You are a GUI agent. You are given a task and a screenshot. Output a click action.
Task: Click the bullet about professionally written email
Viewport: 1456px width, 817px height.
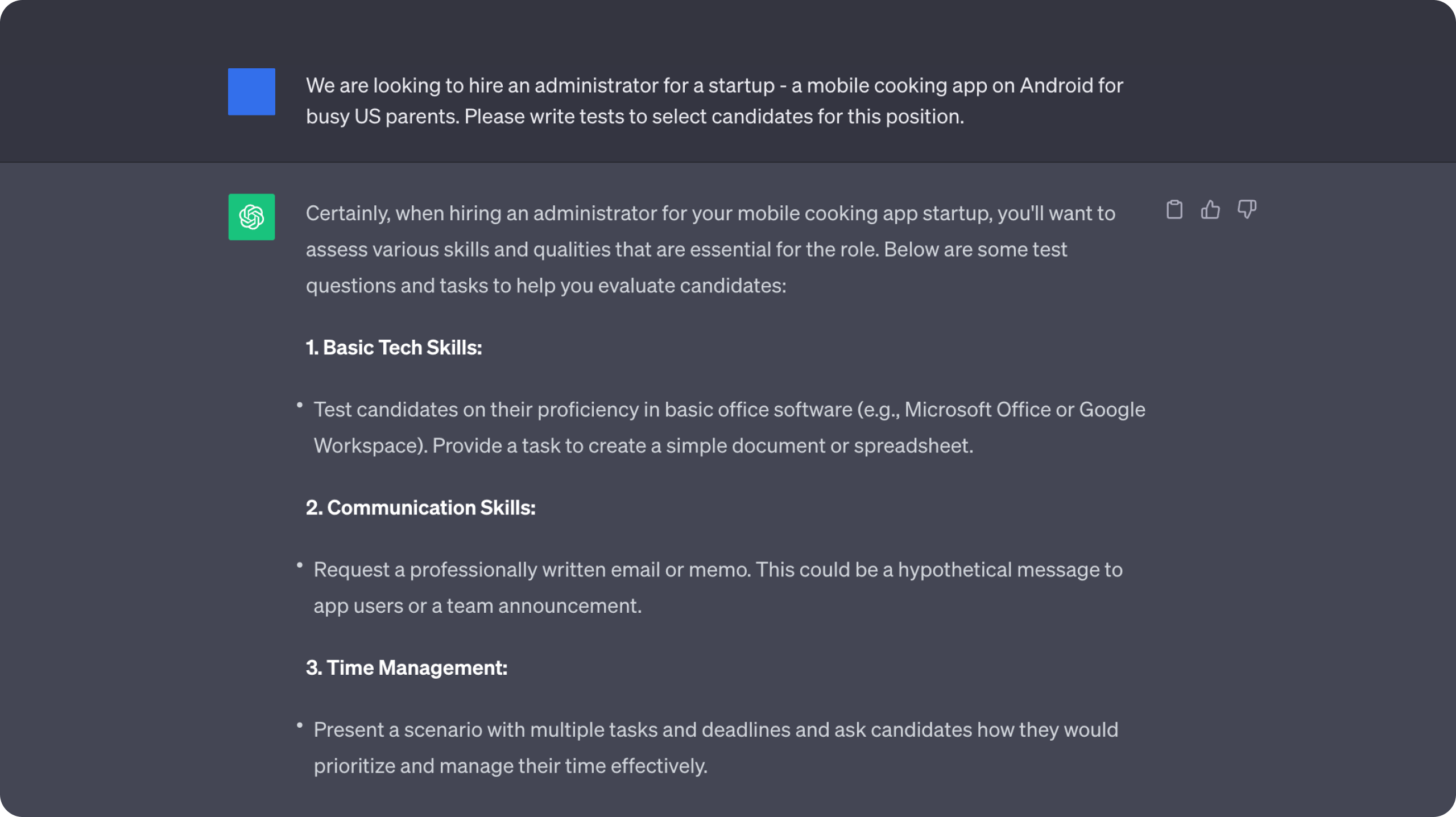[718, 588]
